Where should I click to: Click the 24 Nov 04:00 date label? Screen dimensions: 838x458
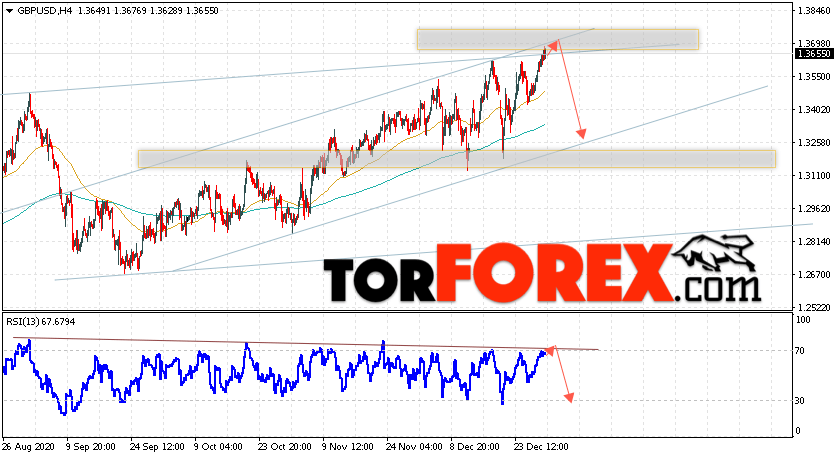[x=414, y=447]
